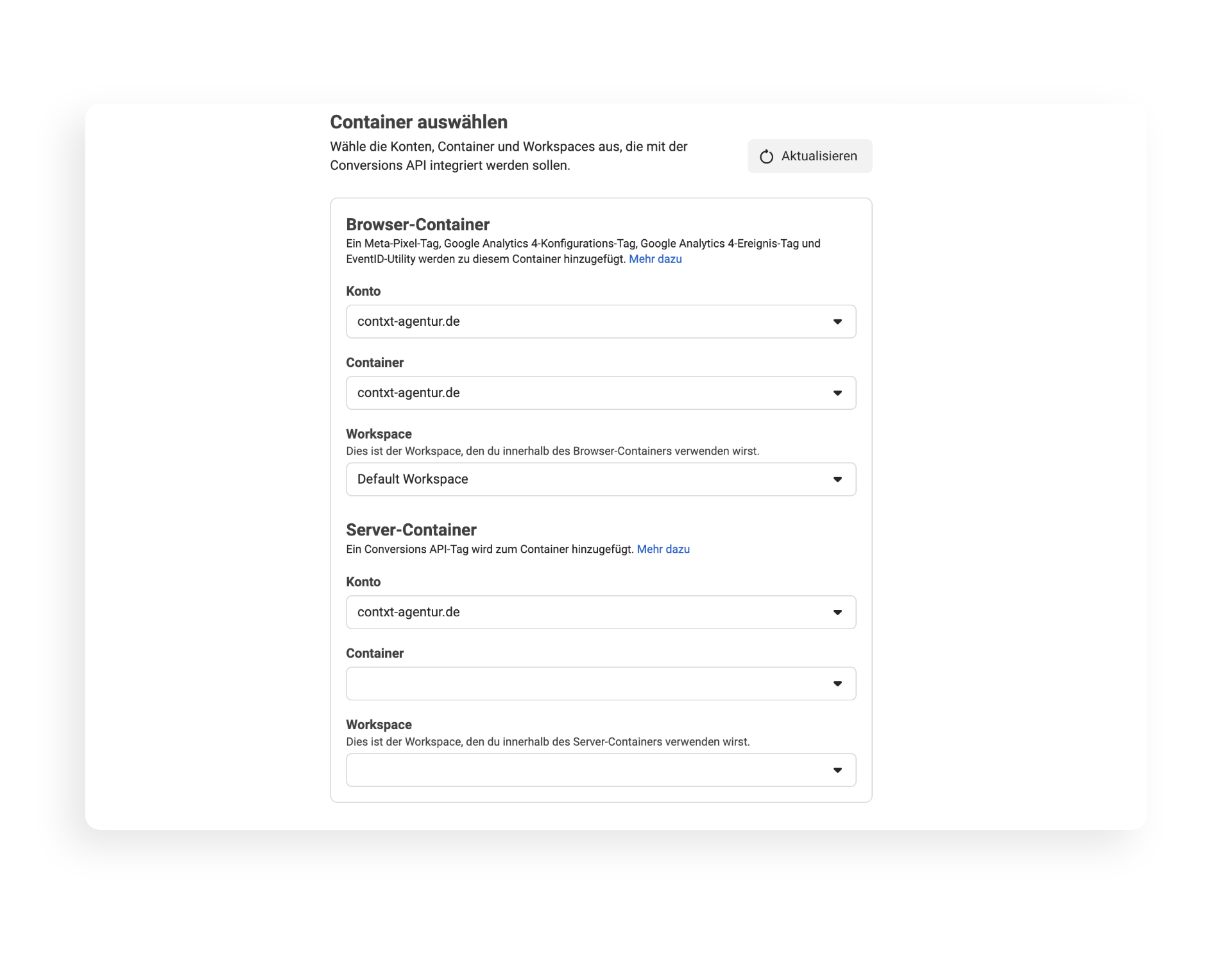This screenshot has width=1232, height=962.
Task: Open the Browser-Container Konto dropdown showing contxt-agentur.de
Action: (601, 321)
